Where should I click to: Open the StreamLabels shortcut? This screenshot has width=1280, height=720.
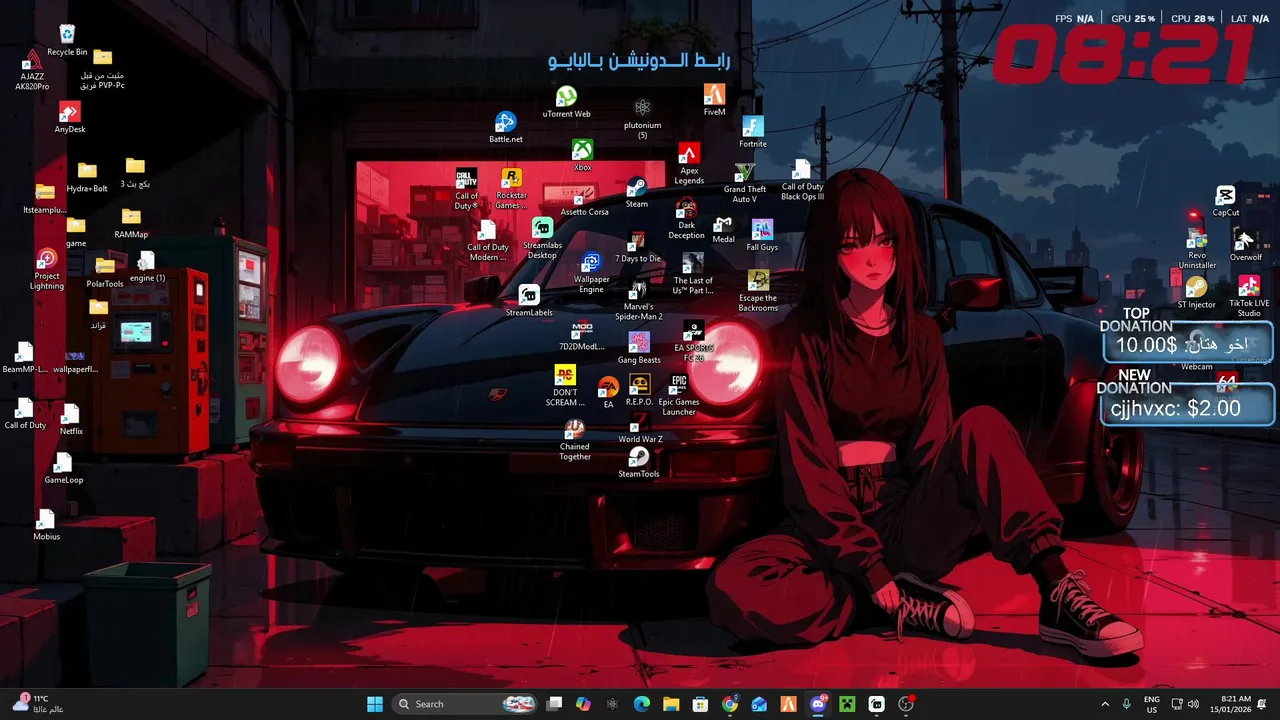[529, 301]
